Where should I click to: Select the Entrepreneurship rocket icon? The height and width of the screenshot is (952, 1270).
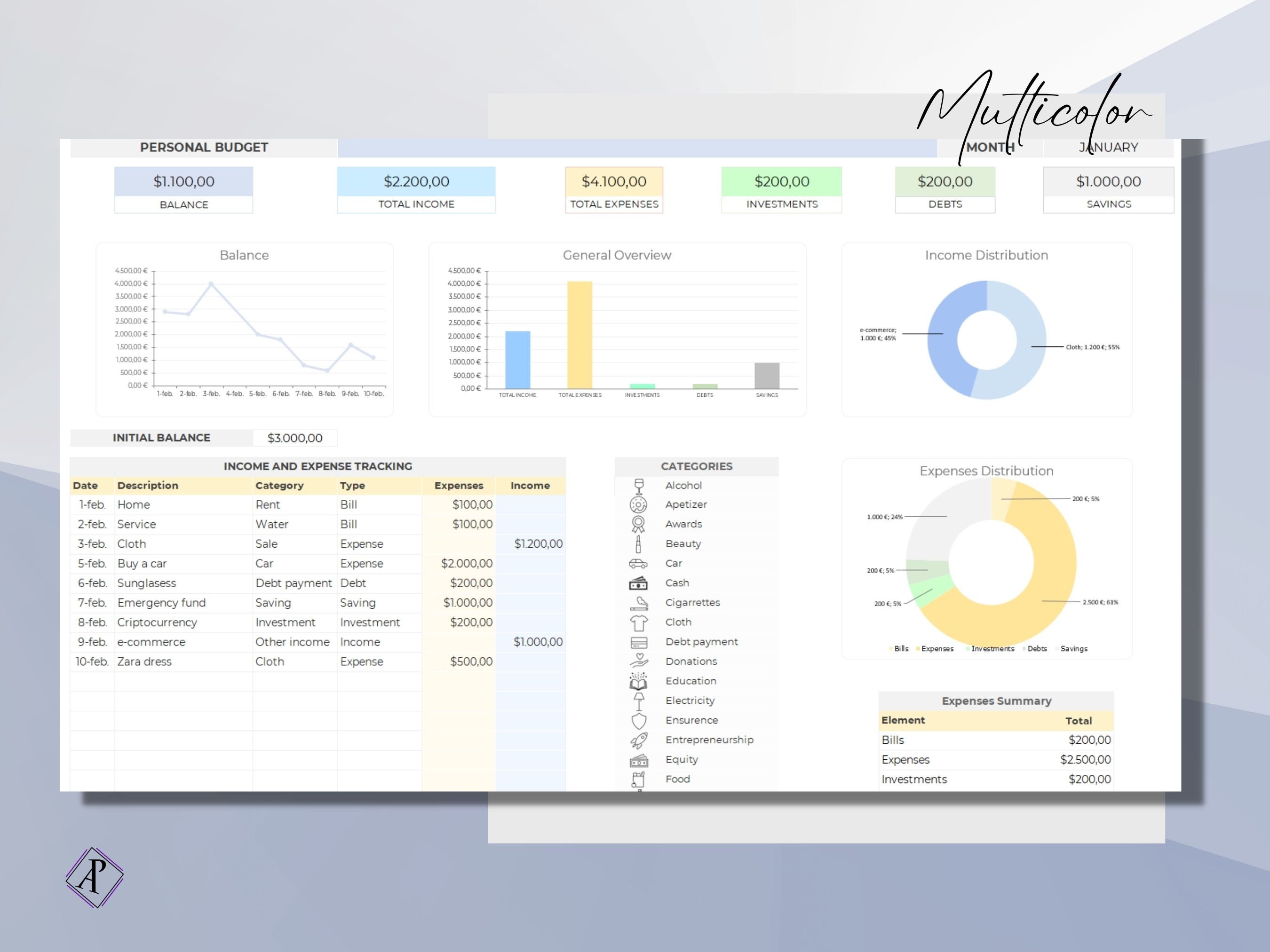click(639, 740)
